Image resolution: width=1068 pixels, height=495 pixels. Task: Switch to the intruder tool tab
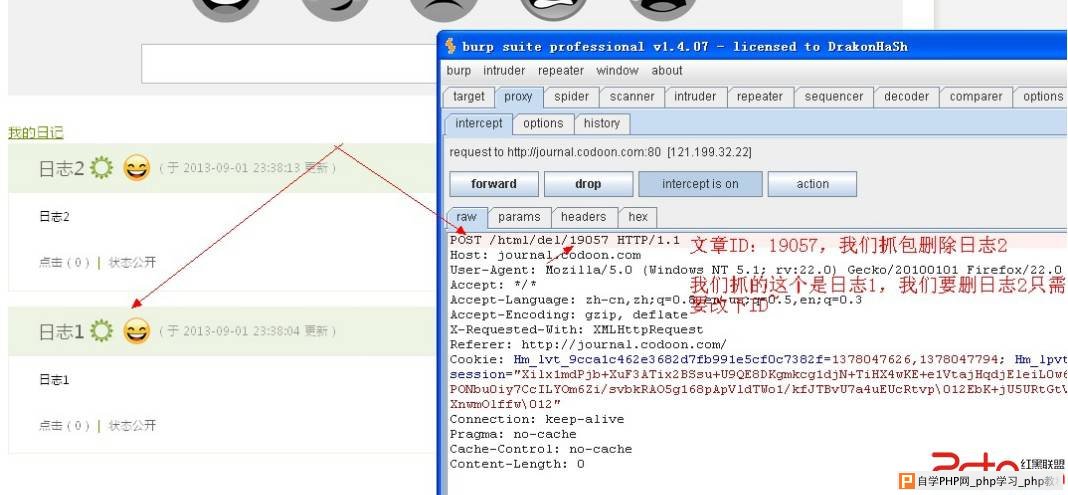695,97
